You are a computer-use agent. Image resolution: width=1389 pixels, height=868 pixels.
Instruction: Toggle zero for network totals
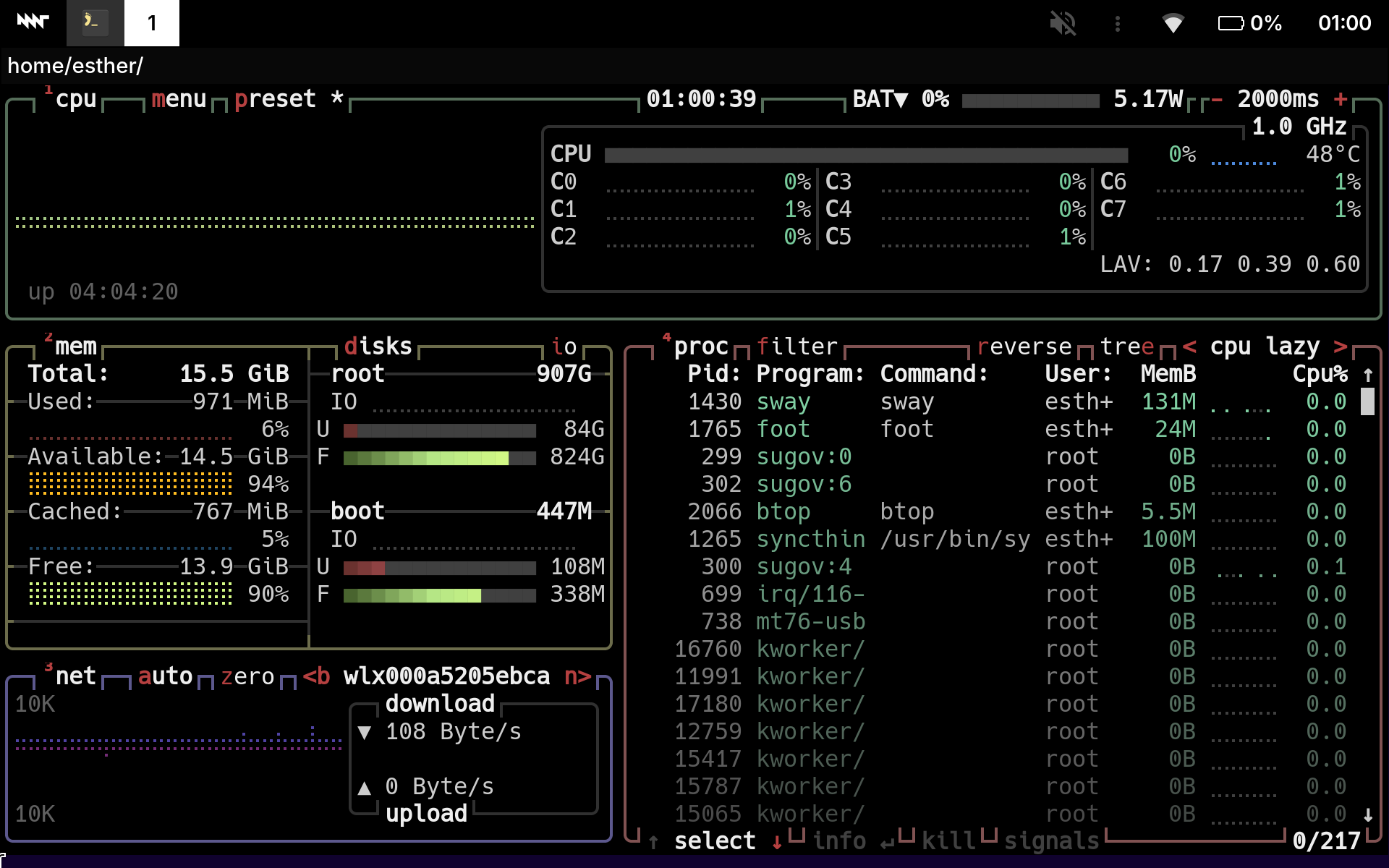click(x=248, y=676)
